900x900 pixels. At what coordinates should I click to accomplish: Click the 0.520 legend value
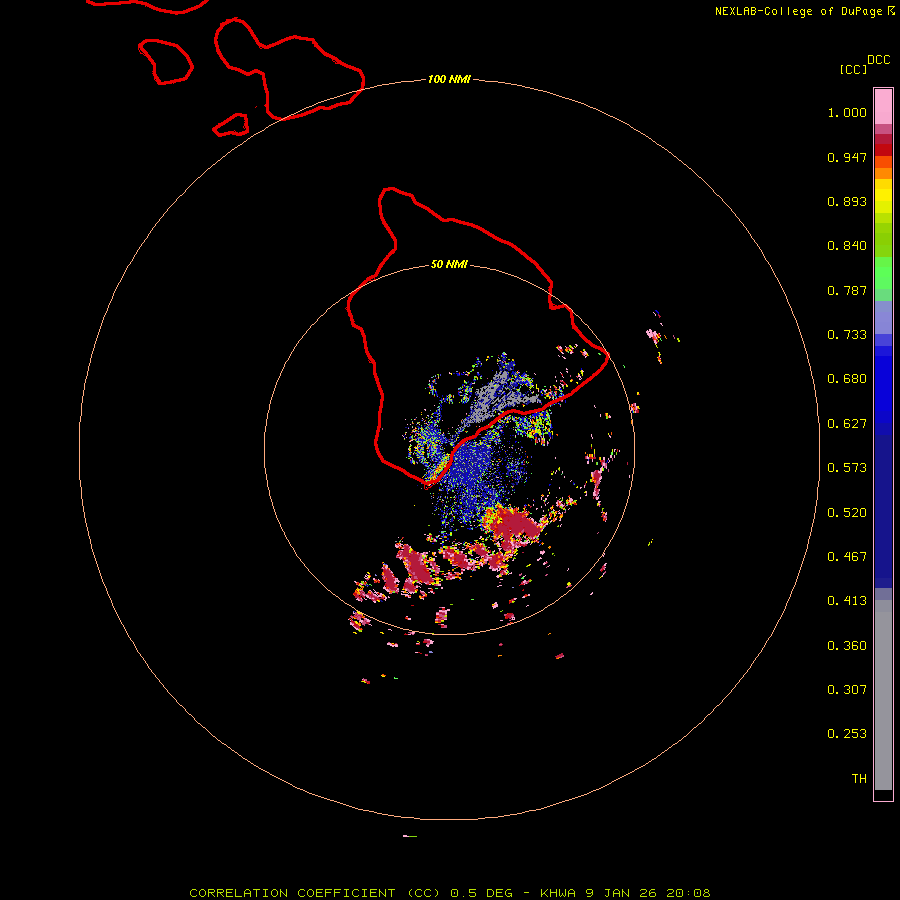click(847, 513)
